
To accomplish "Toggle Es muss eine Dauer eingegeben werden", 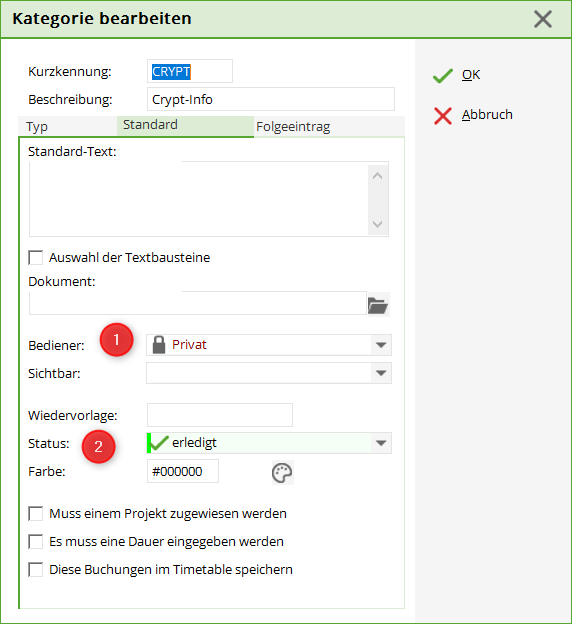I will [x=36, y=542].
